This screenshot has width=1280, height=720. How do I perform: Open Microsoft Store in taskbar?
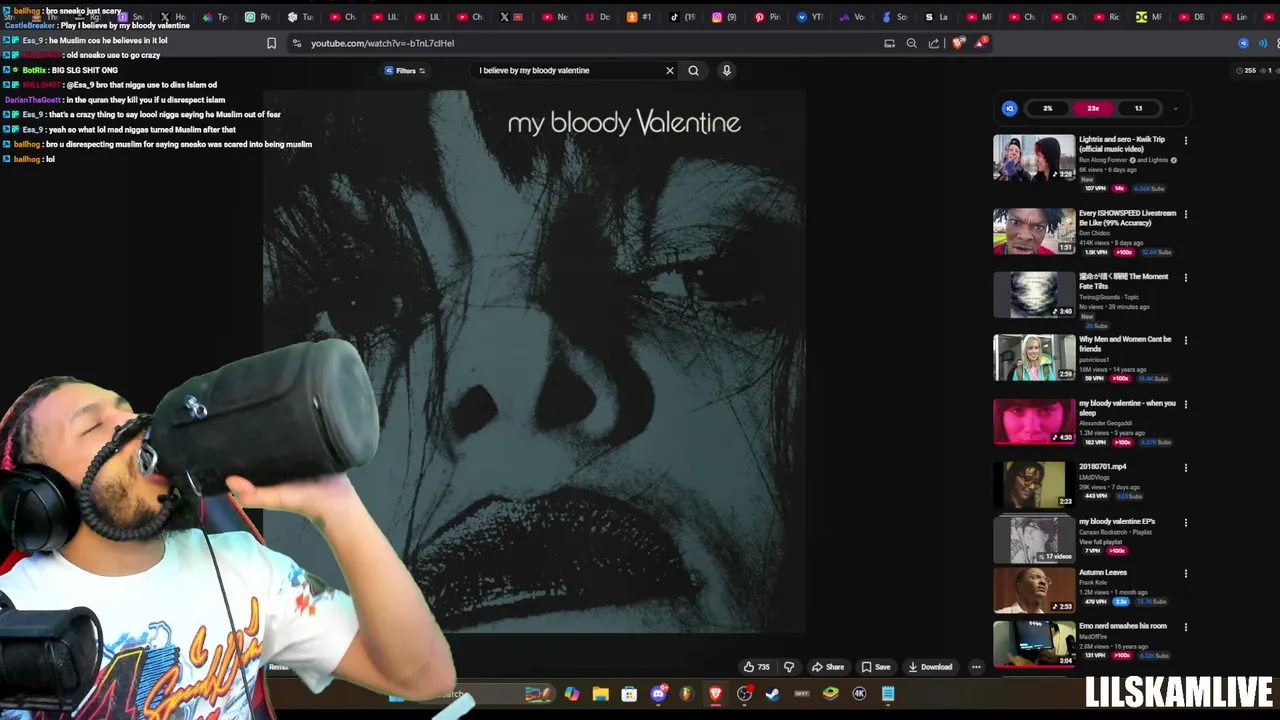click(629, 694)
